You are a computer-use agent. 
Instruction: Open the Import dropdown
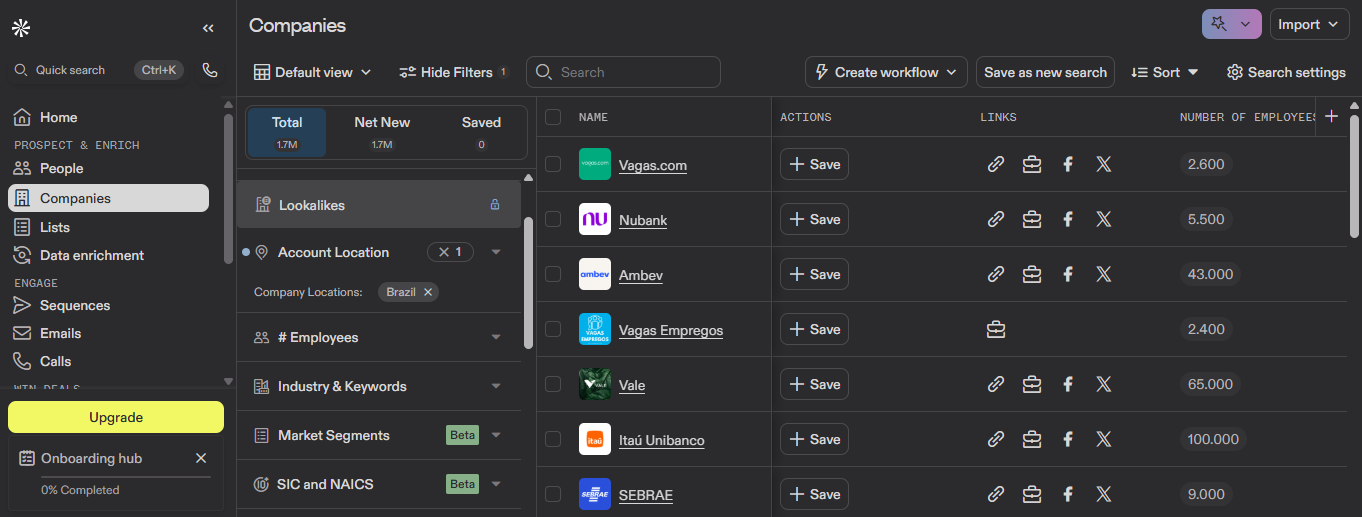point(1310,24)
